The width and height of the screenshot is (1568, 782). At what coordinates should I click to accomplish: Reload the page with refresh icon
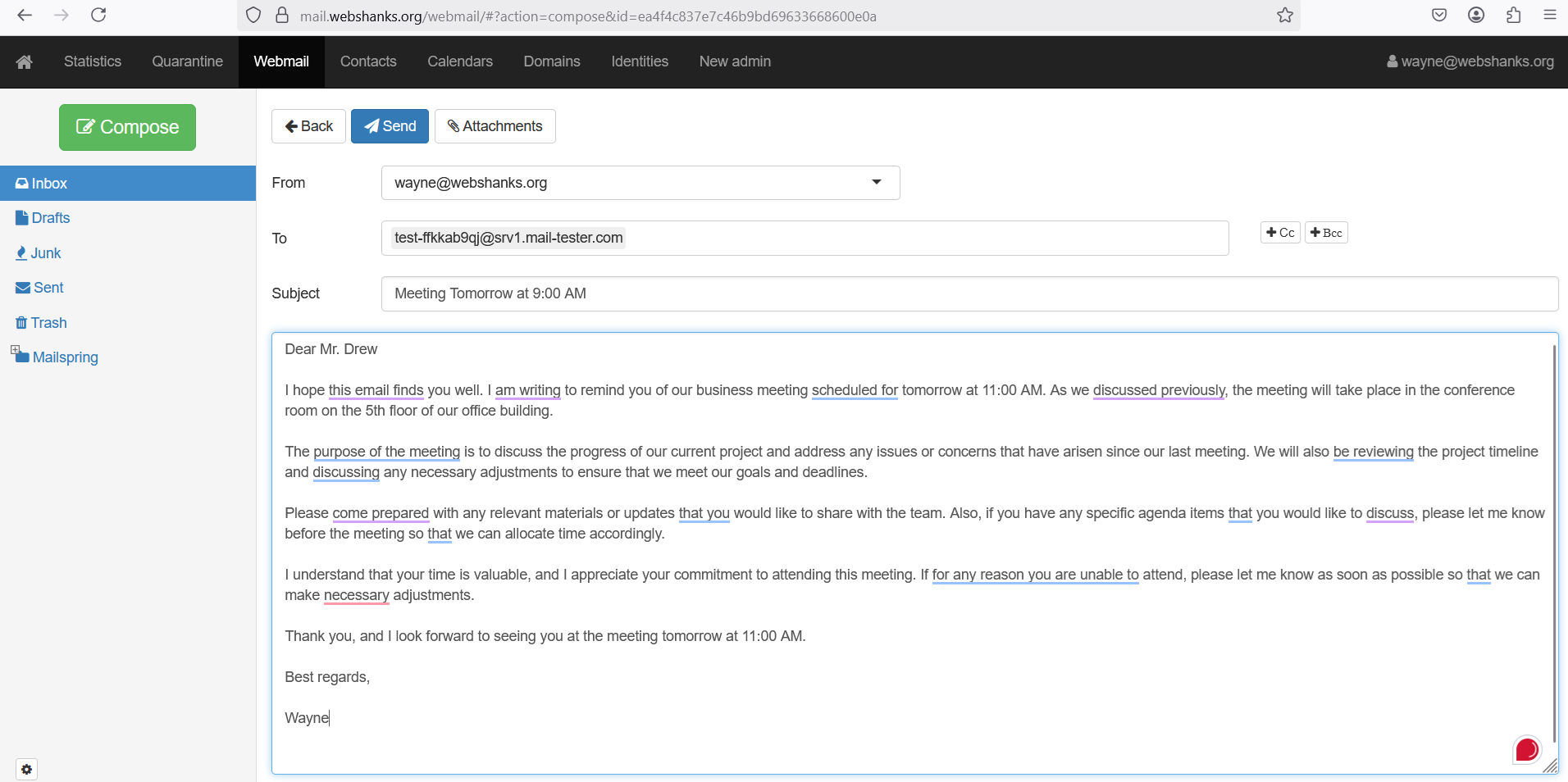tap(98, 15)
